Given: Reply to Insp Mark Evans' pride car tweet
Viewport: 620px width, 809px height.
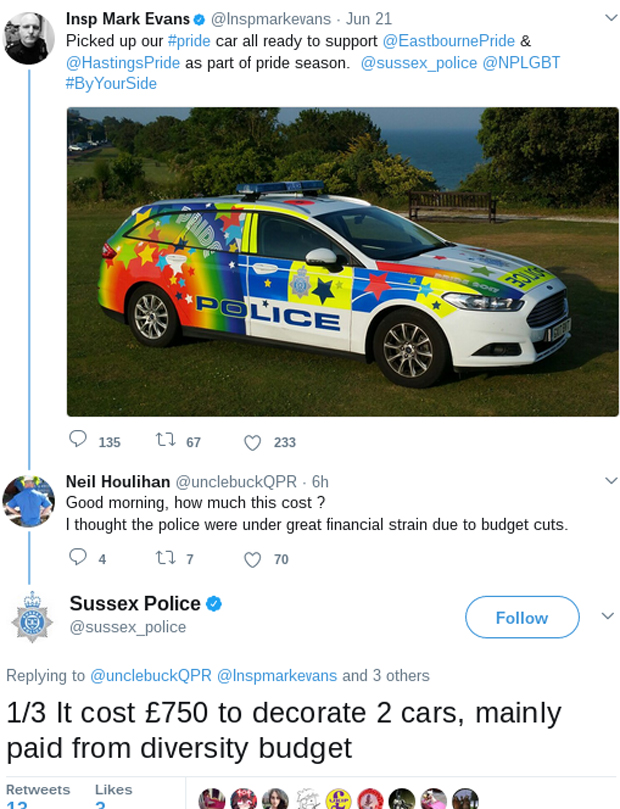Looking at the screenshot, I should click(x=78, y=441).
